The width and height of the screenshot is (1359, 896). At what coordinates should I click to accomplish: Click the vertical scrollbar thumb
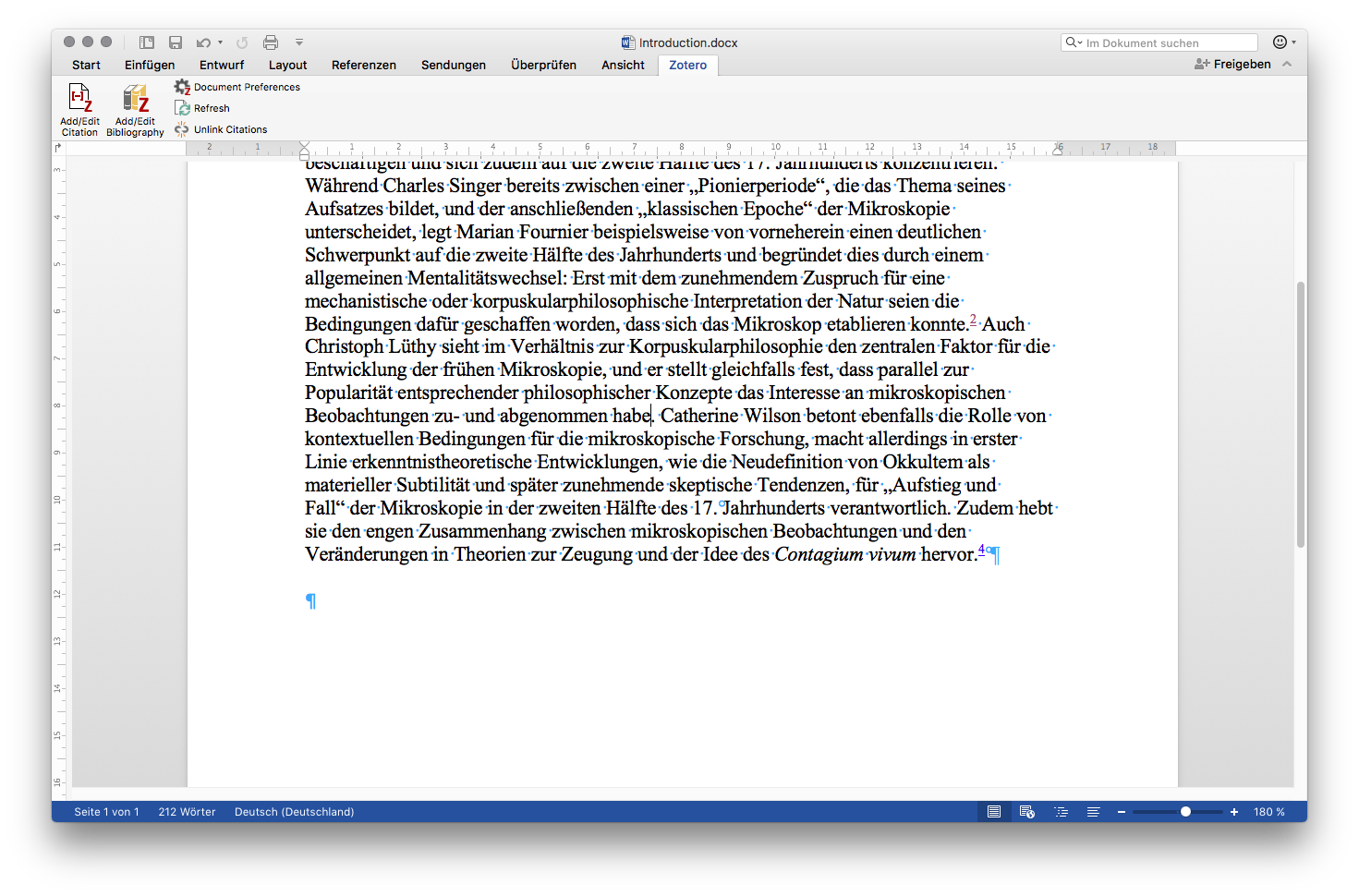(1301, 415)
